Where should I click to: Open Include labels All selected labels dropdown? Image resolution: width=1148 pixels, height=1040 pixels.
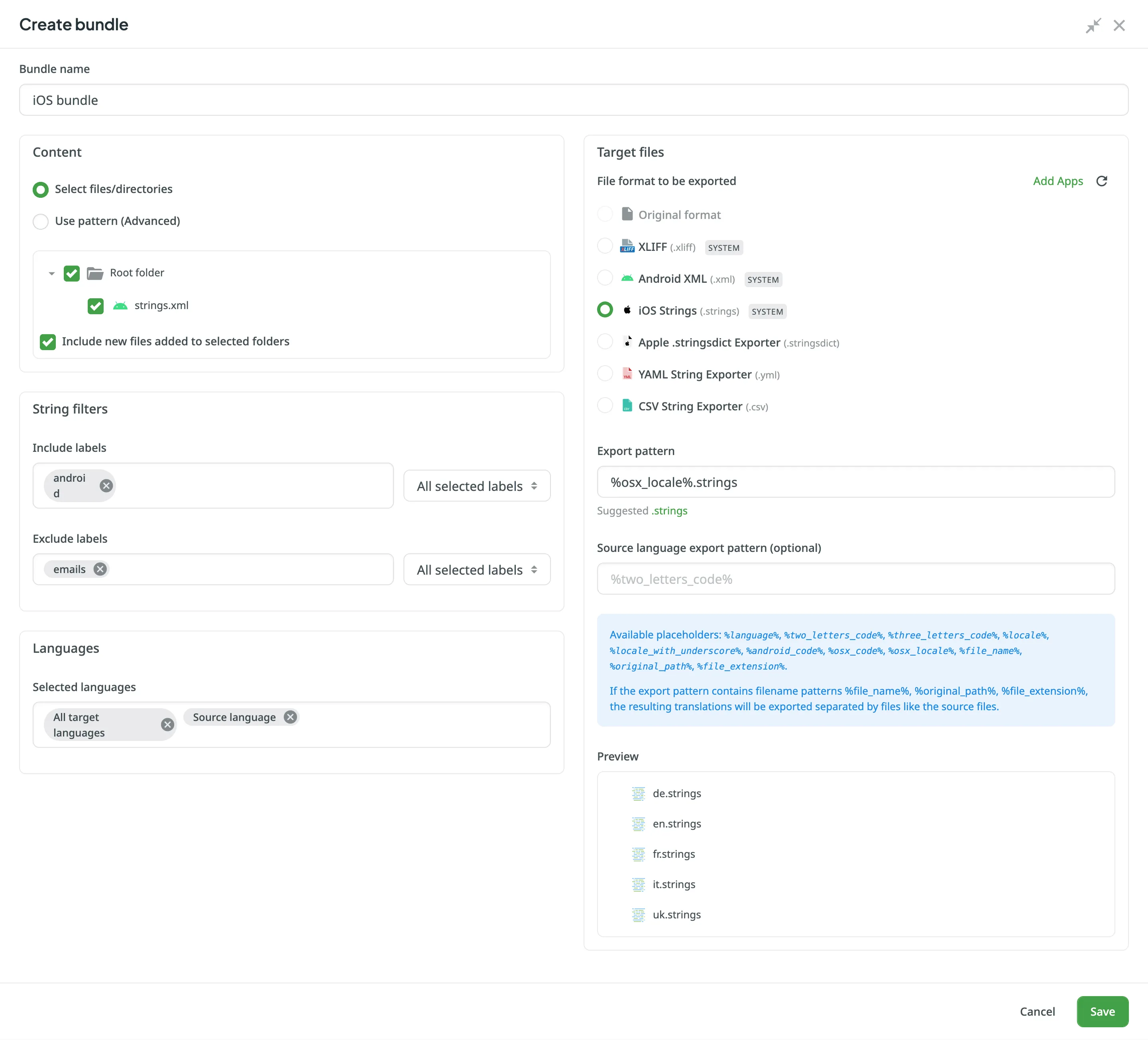(x=477, y=486)
